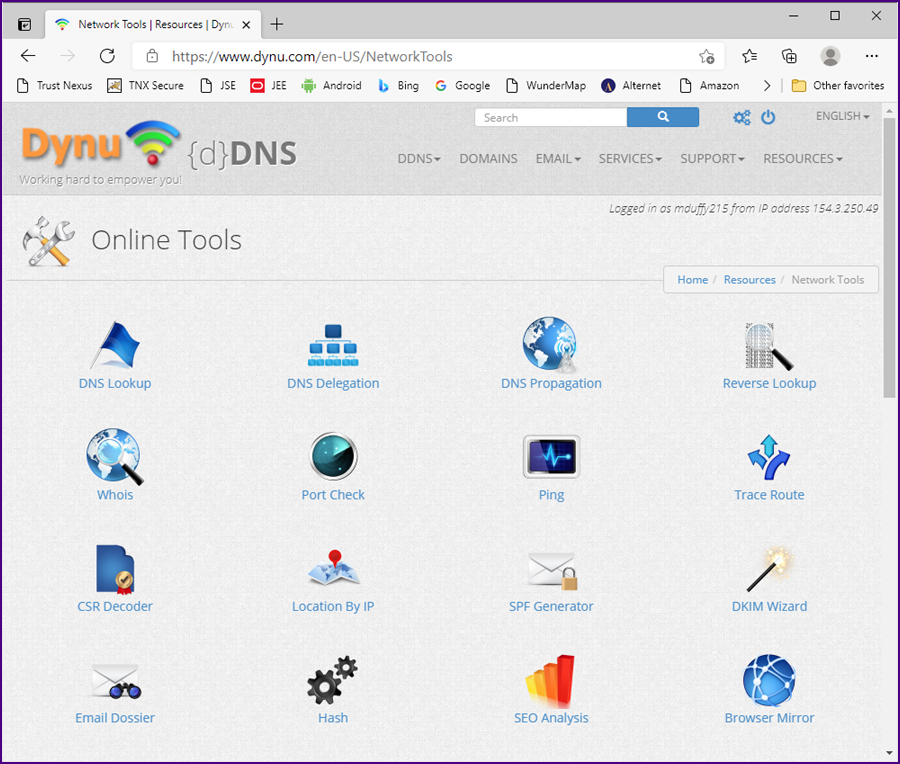Select the Trace Route arrows icon
This screenshot has height=764, width=900.
point(769,457)
